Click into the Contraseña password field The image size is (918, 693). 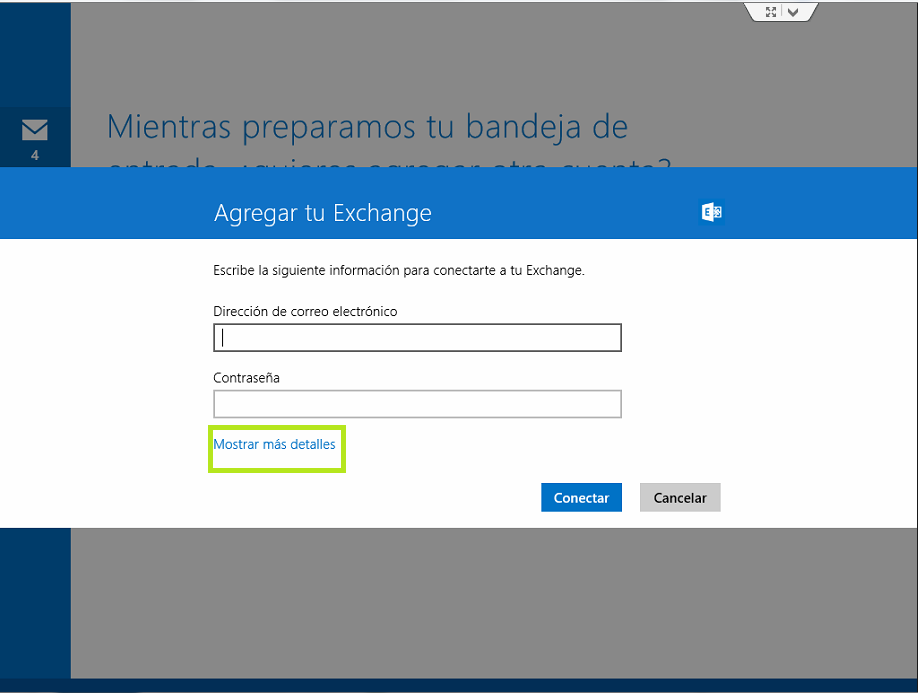click(x=417, y=404)
